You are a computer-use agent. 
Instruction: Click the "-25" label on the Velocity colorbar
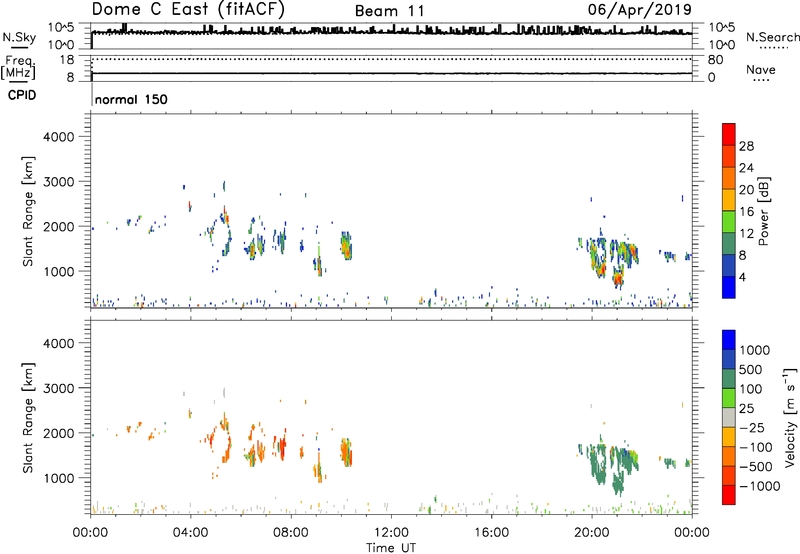(752, 428)
